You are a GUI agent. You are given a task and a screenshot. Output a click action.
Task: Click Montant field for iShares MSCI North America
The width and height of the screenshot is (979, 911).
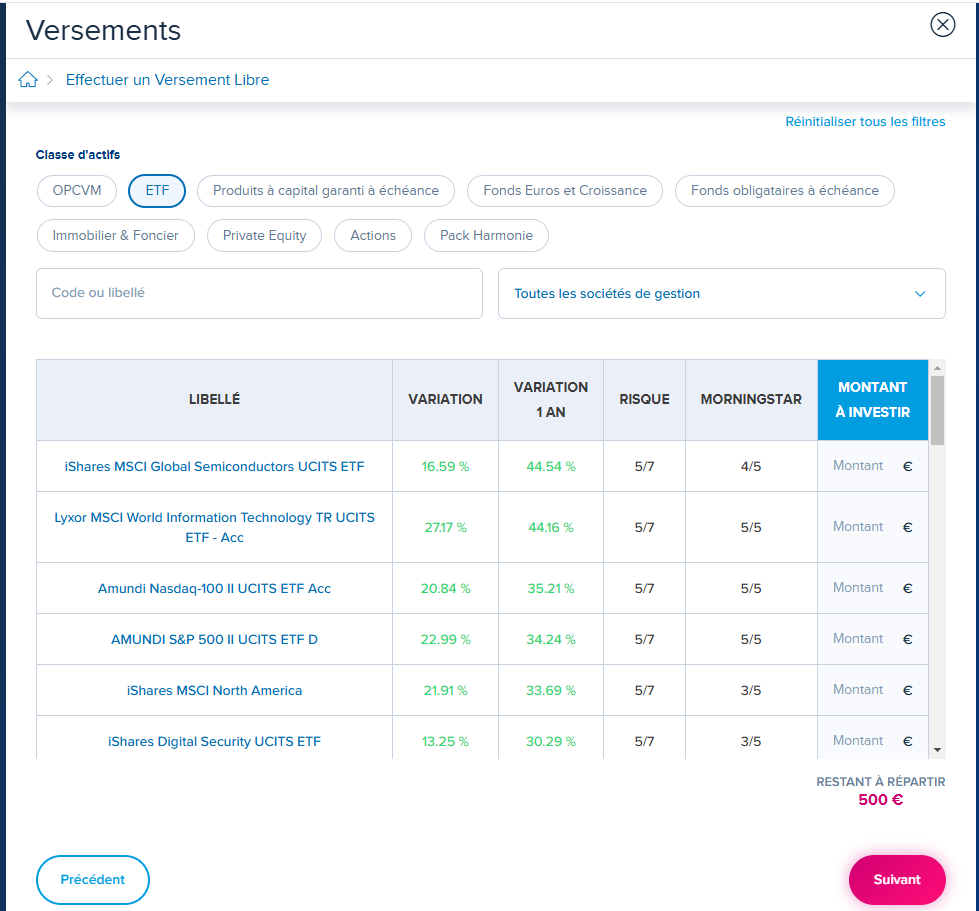click(x=872, y=691)
